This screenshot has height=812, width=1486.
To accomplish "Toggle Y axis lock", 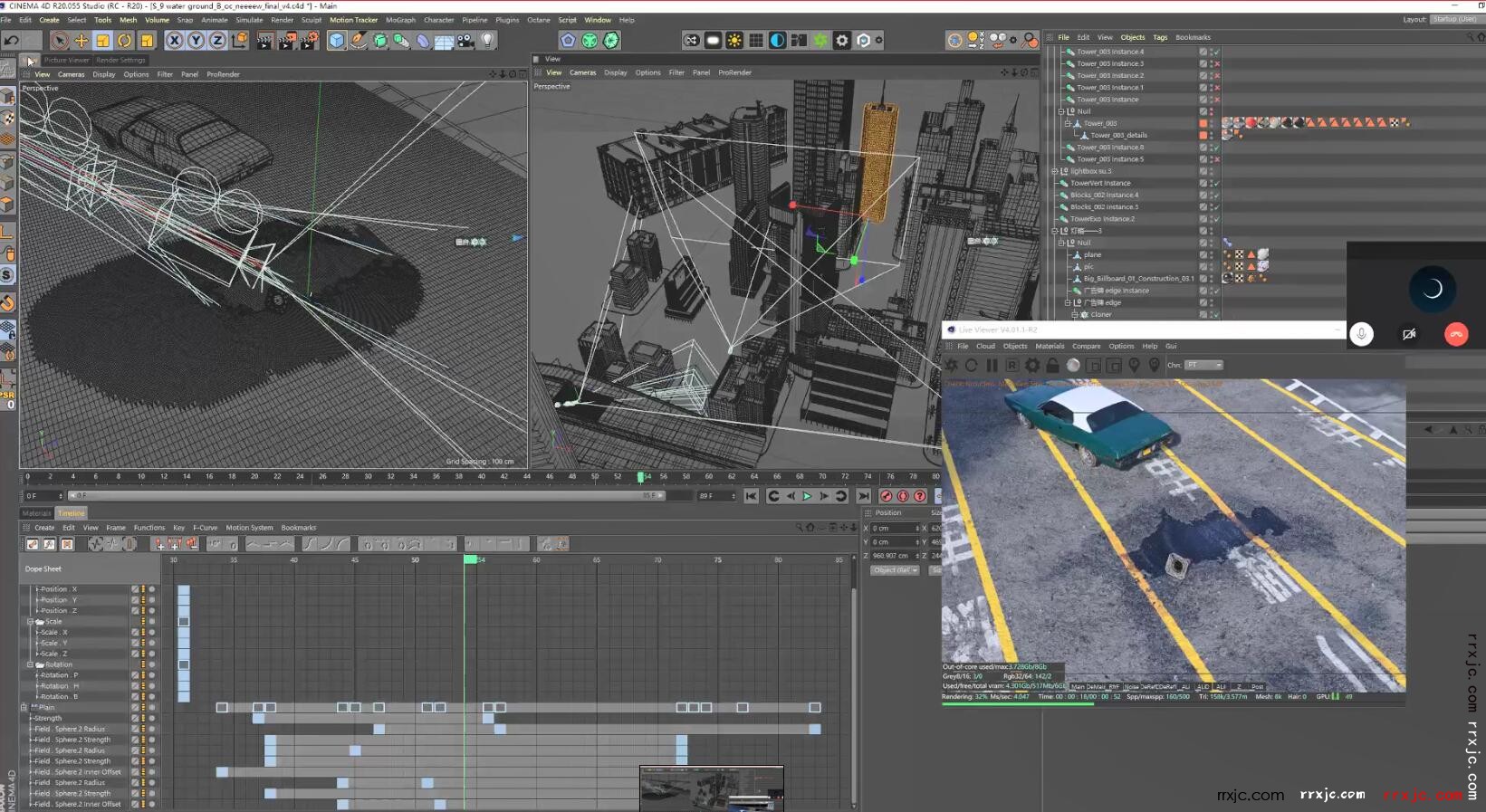I will point(196,40).
